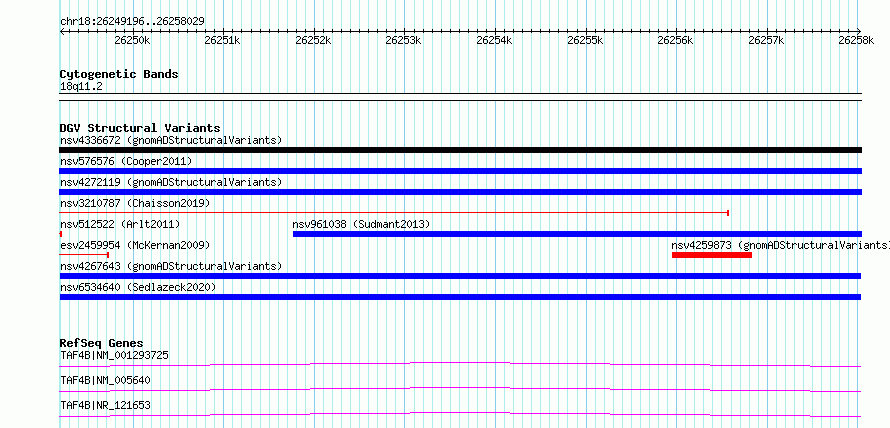890x428 pixels.
Task: Open the nsv4336672 (gnomADStructuralVariants) label
Action: [171, 140]
